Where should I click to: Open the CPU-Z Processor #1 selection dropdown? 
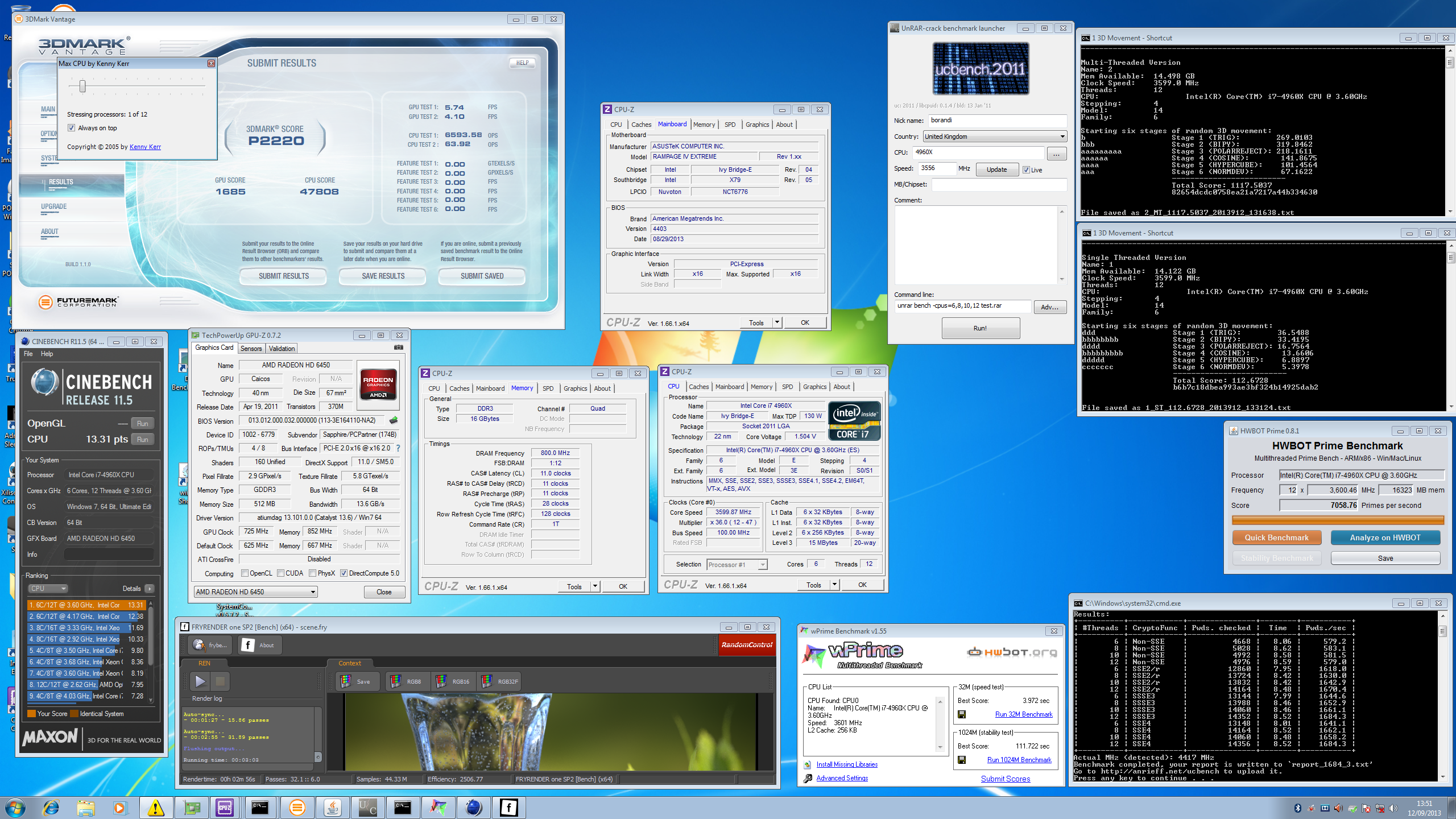tap(737, 565)
